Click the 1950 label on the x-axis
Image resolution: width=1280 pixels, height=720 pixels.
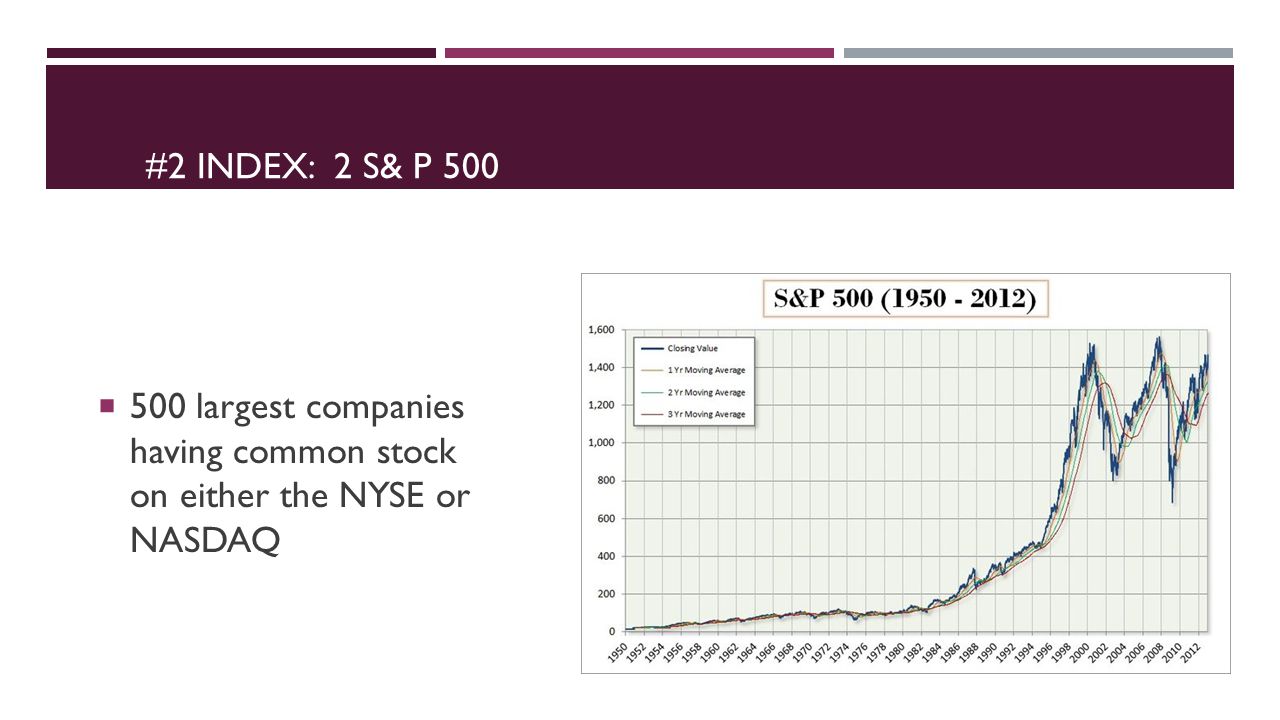click(x=619, y=651)
